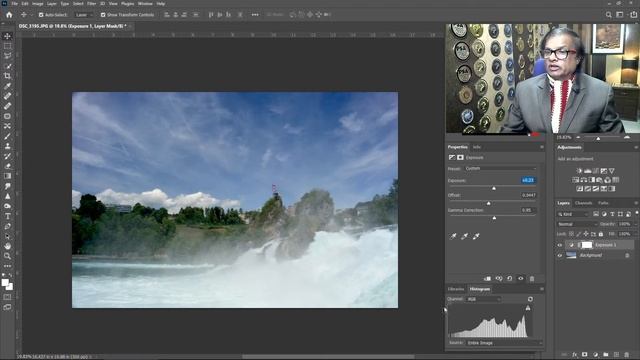Toggle the Auto-Select checkbox
This screenshot has width=640, height=360.
tap(41, 15)
